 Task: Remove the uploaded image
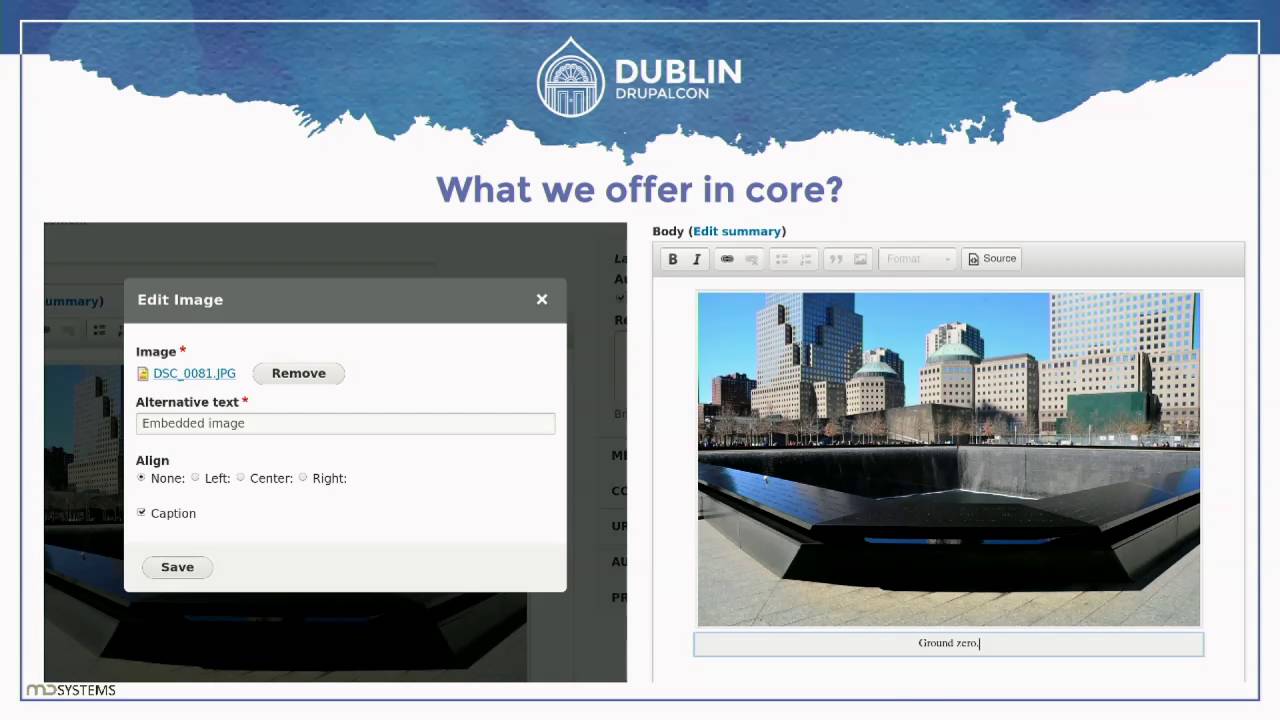tap(299, 373)
